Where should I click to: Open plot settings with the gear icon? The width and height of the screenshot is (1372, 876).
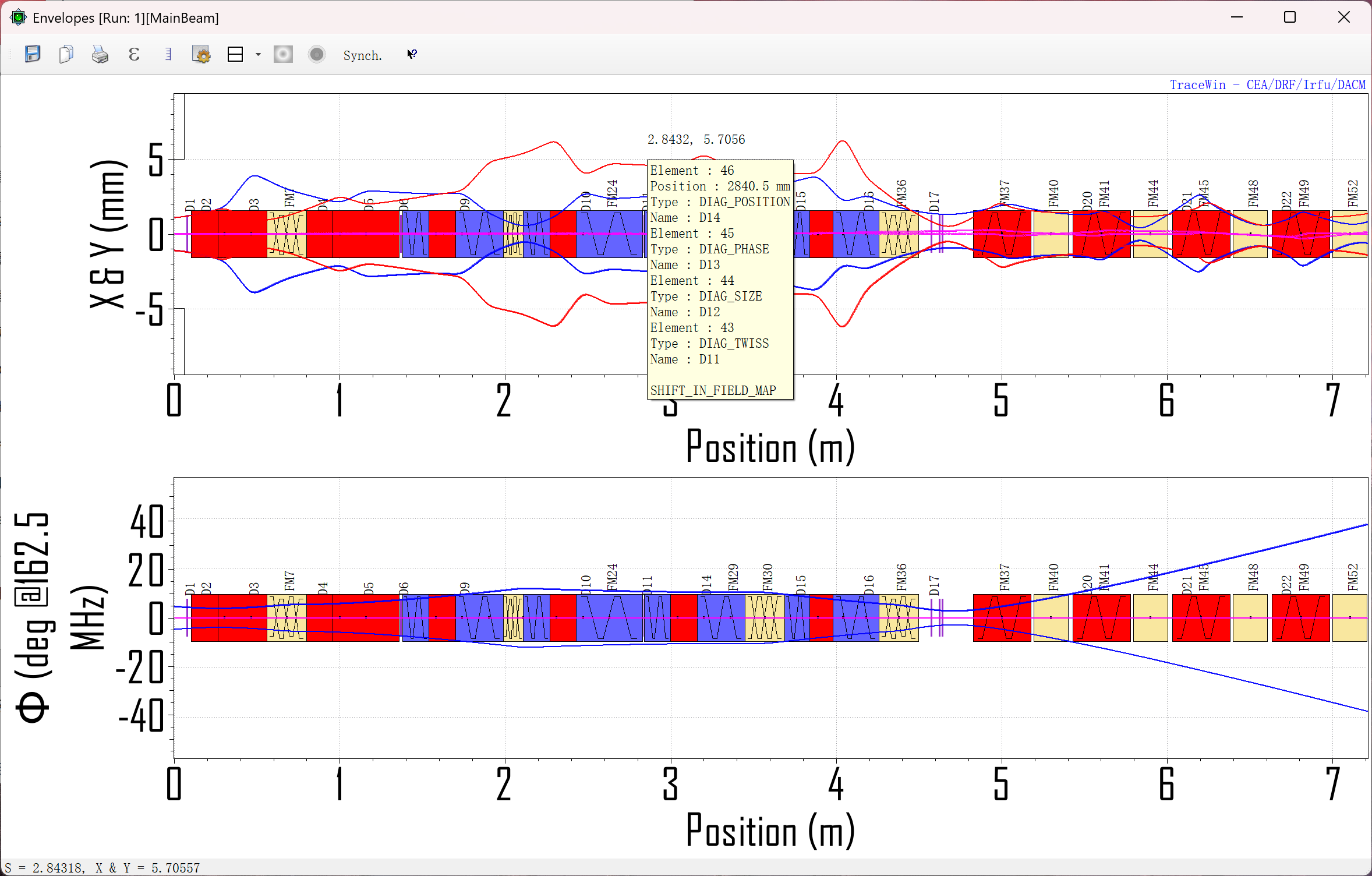(x=201, y=55)
